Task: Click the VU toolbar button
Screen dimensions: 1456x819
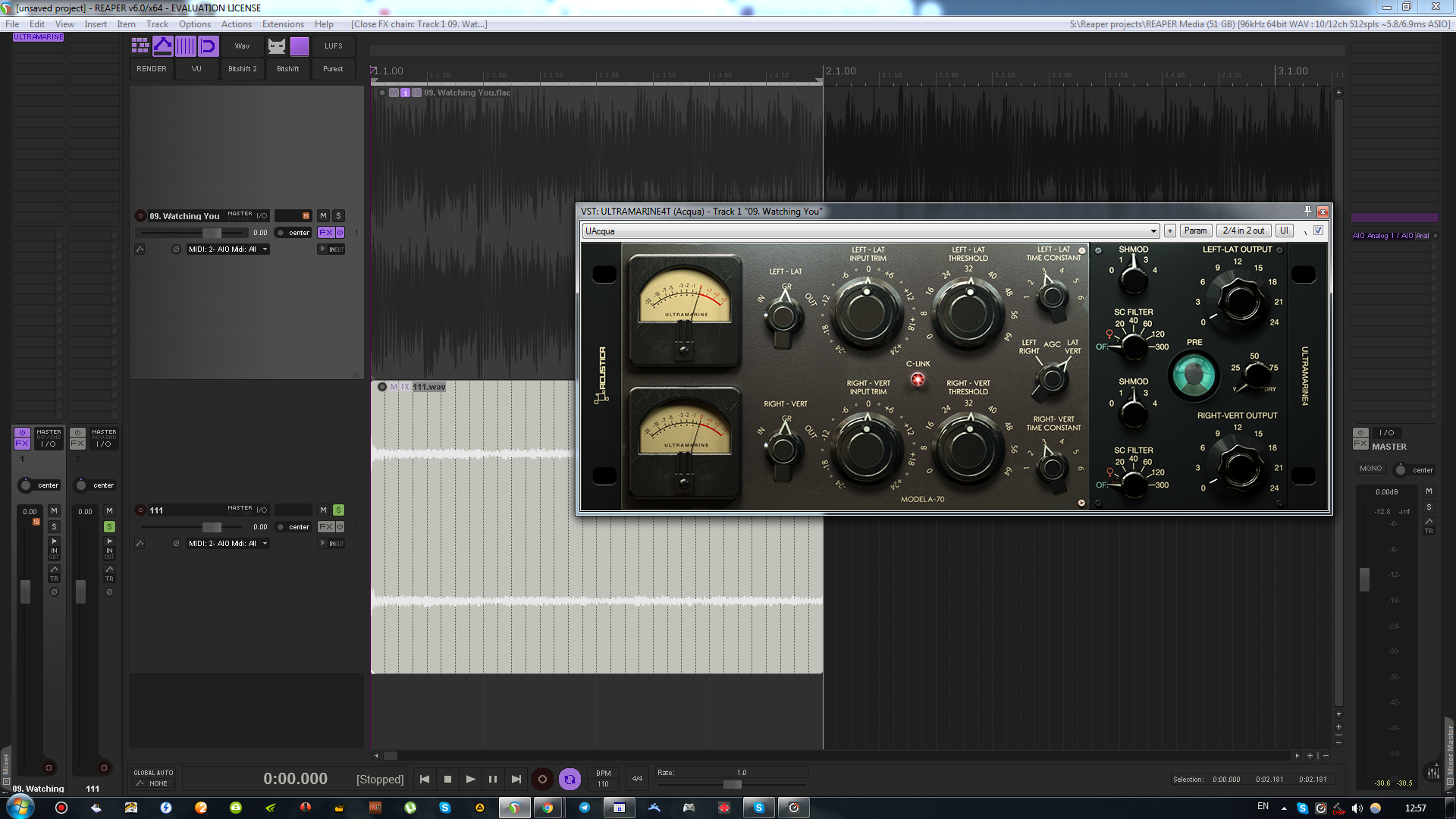Action: click(x=196, y=69)
